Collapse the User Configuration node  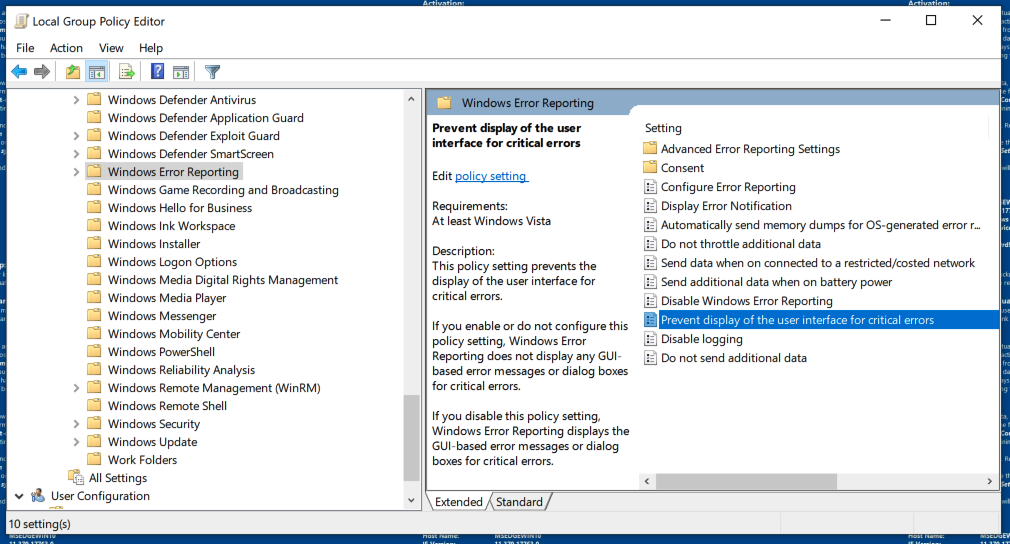(19, 496)
